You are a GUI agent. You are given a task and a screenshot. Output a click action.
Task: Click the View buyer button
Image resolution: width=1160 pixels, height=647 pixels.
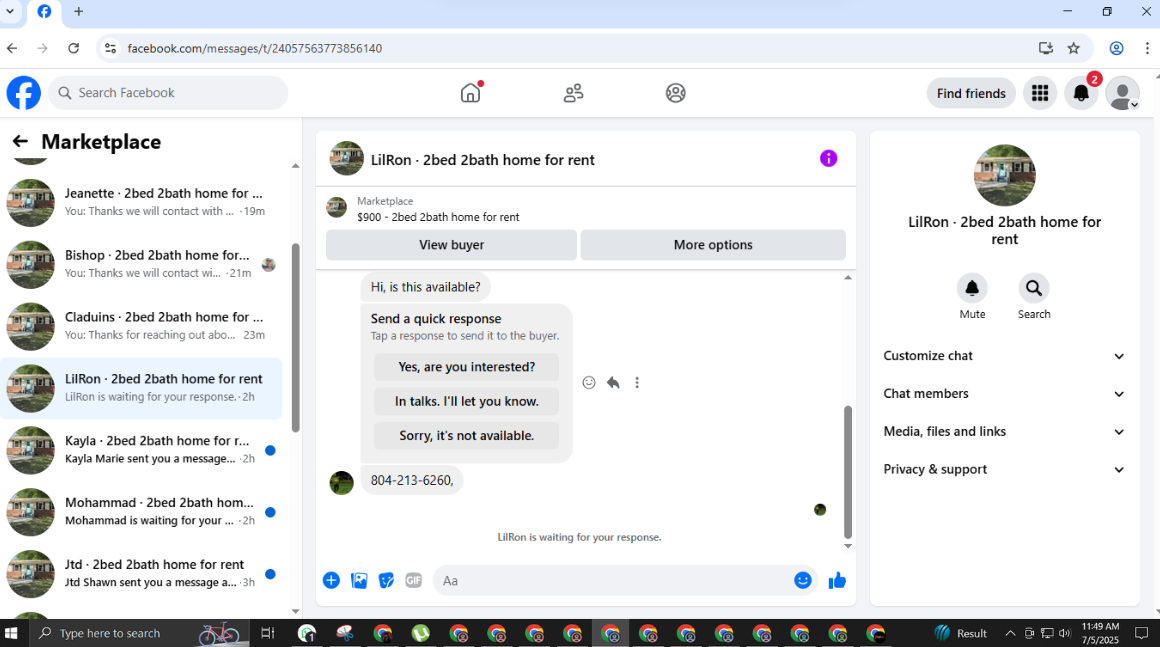pos(451,245)
